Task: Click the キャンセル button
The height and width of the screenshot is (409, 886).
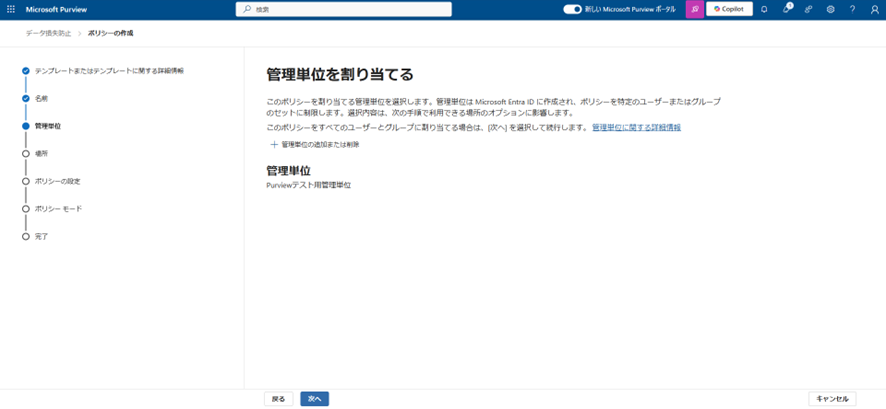Action: (832, 399)
